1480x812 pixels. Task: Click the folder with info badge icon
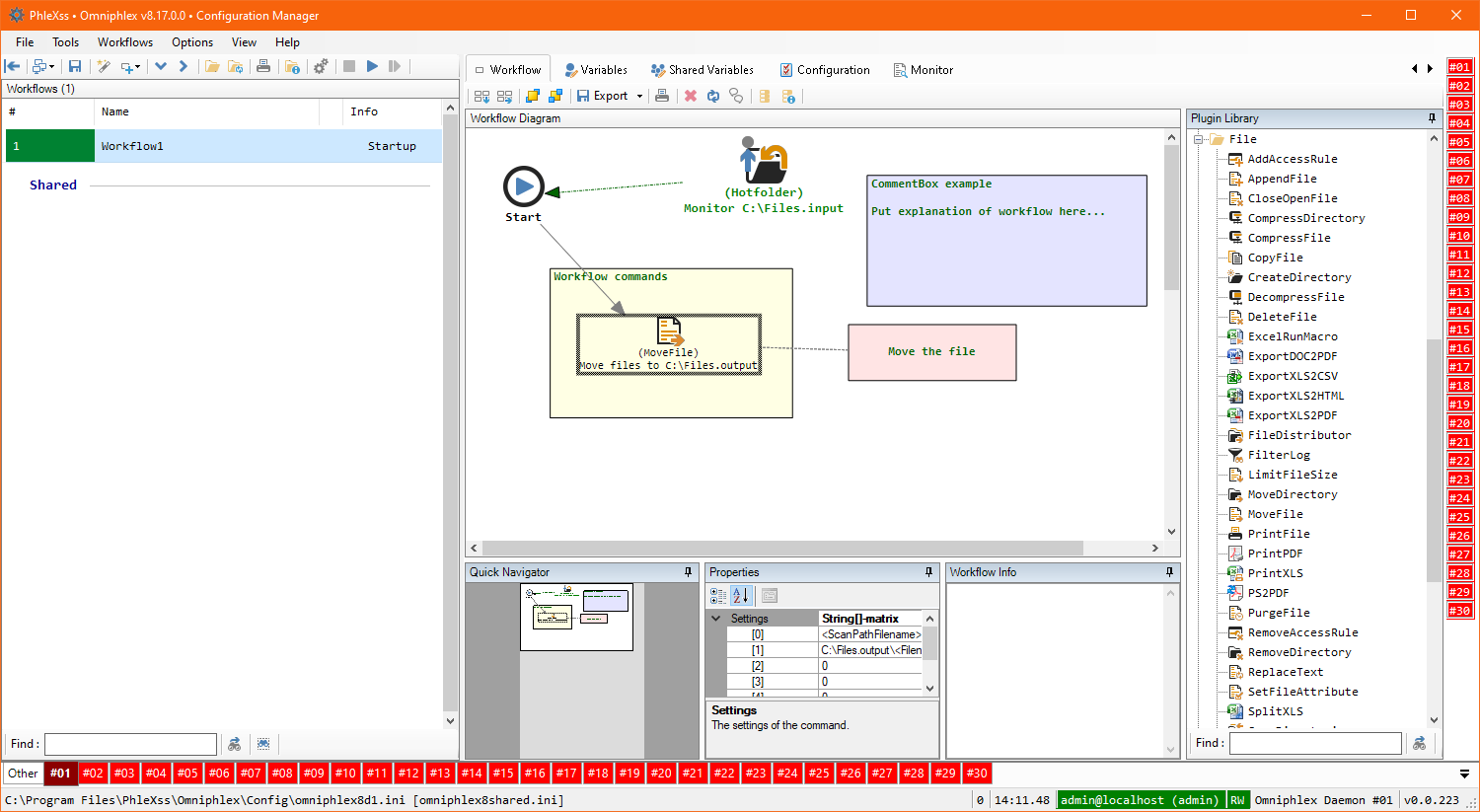point(292,66)
